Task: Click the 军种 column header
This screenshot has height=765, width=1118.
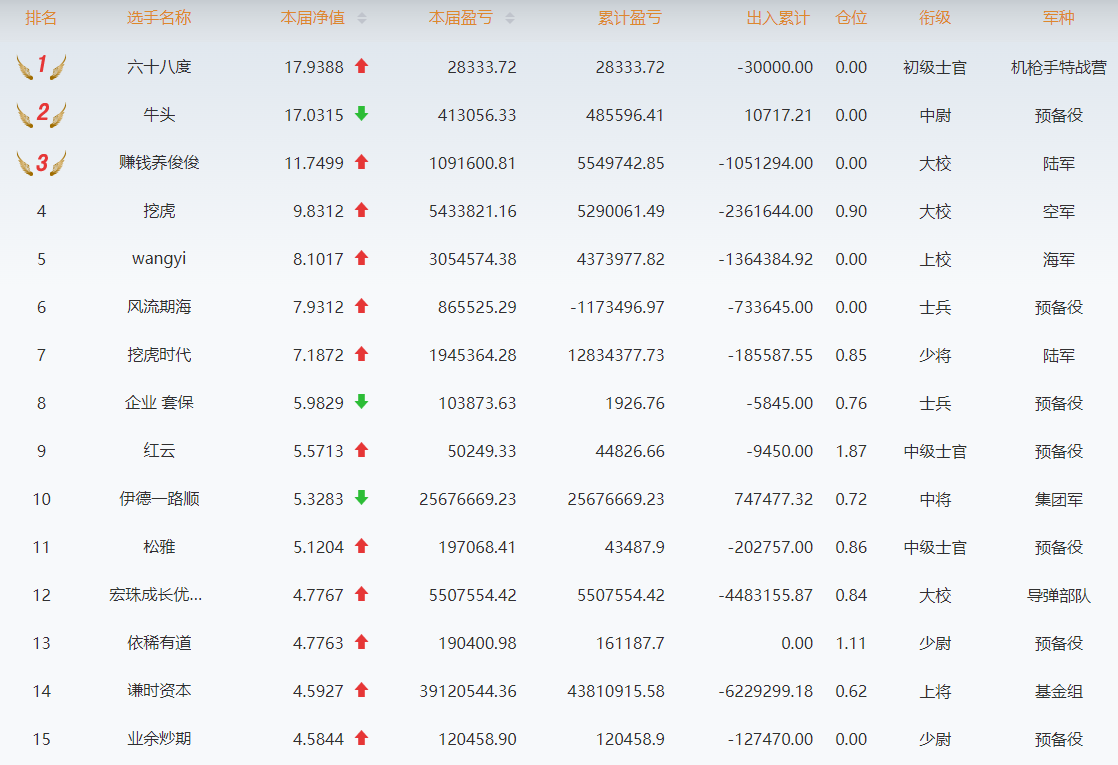Action: tap(1059, 18)
